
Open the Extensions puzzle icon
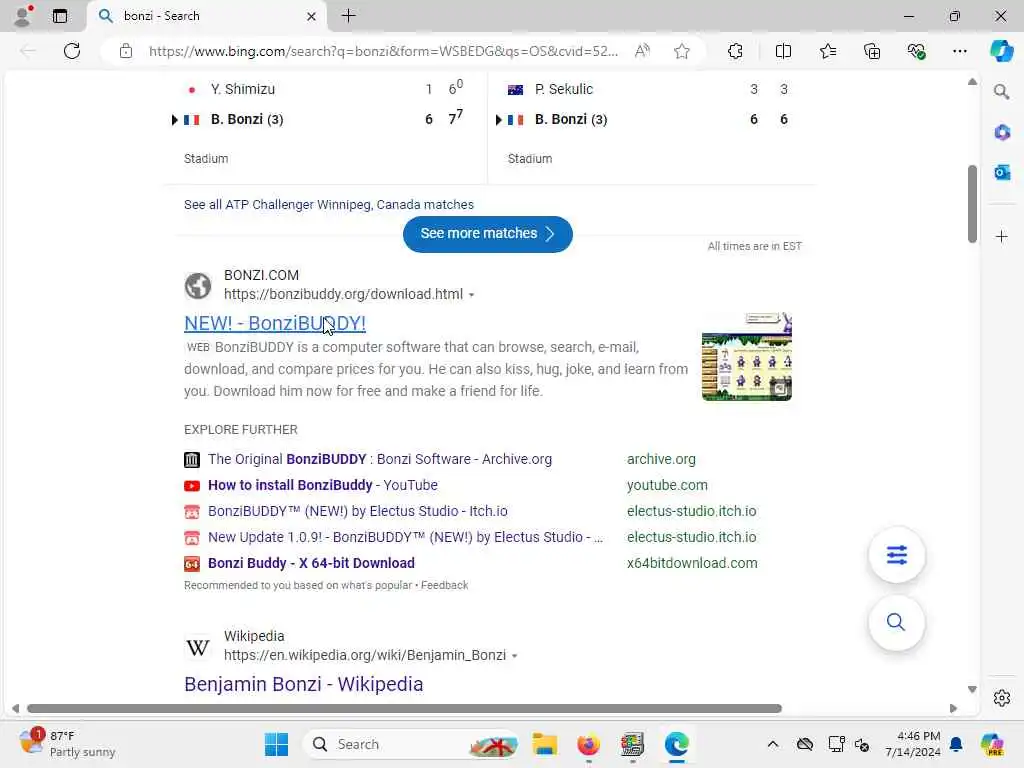tap(735, 51)
